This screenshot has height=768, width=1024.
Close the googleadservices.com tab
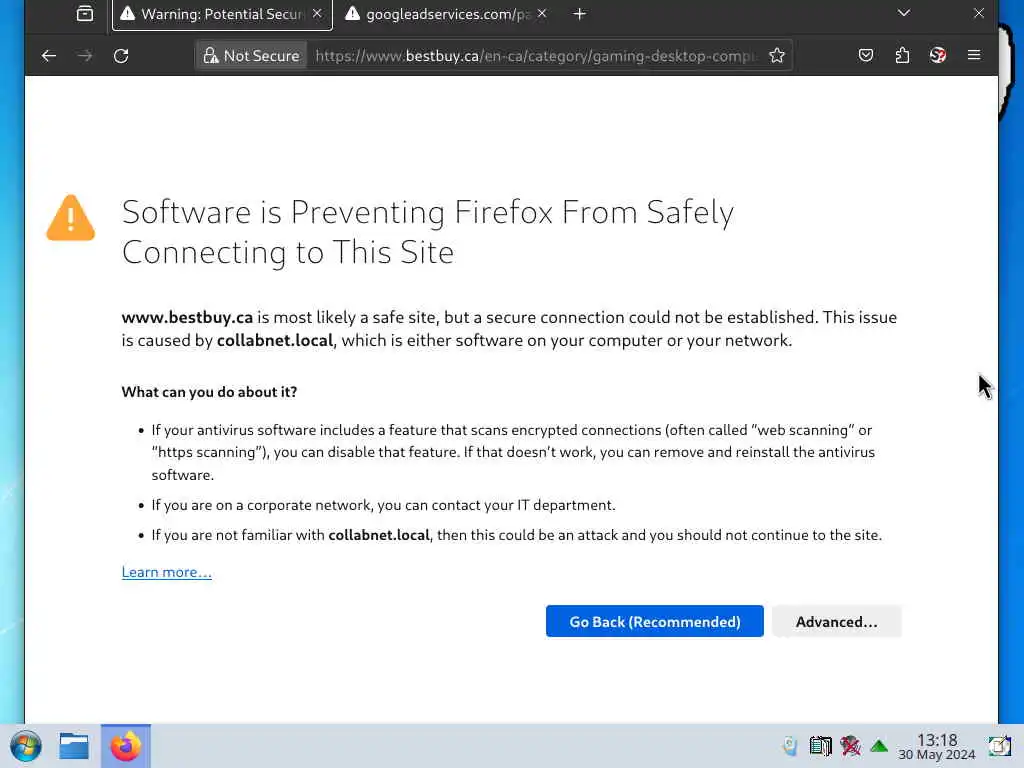(542, 14)
